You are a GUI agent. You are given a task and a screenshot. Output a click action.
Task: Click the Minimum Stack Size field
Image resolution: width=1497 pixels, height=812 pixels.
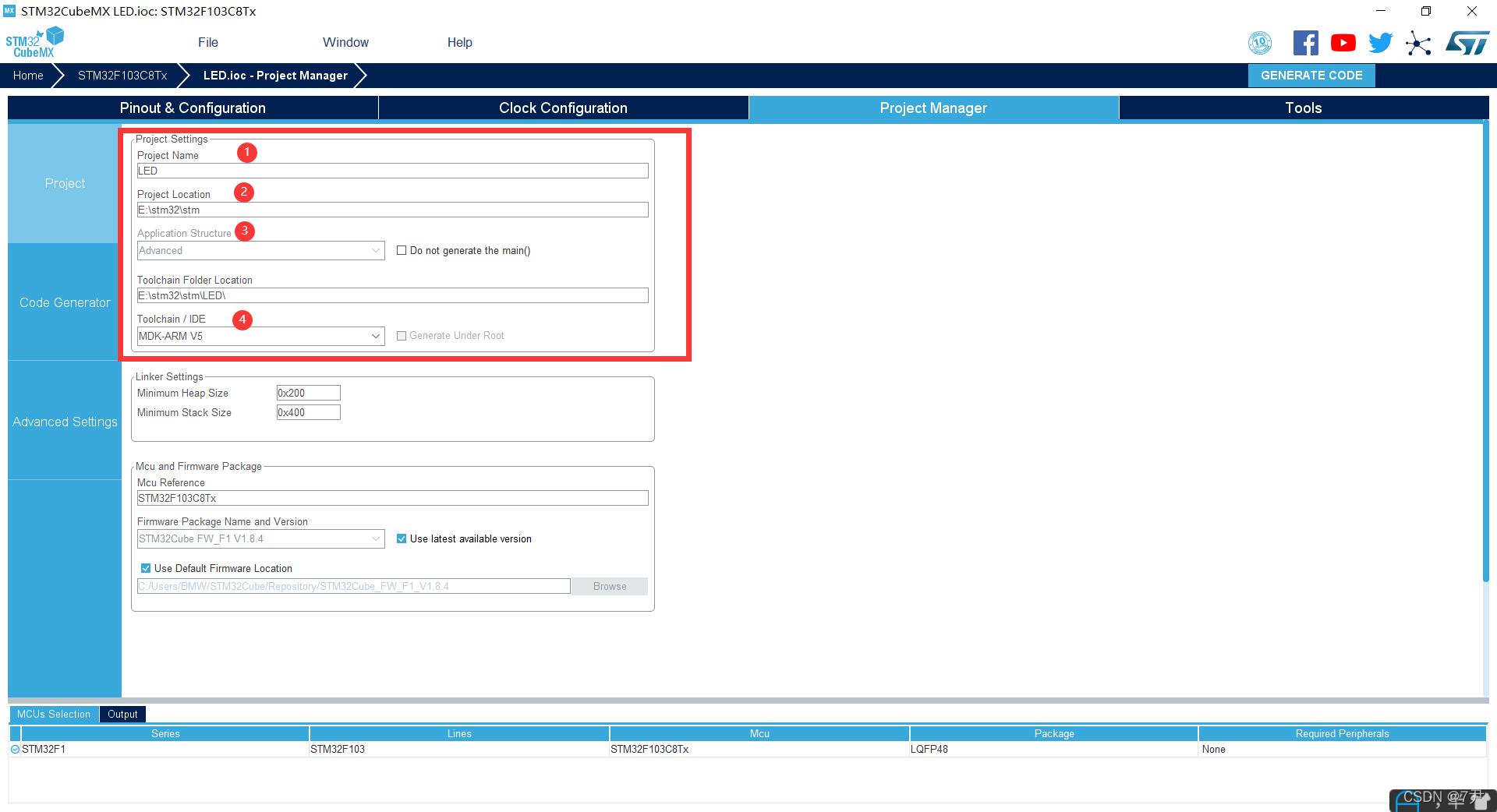(308, 412)
